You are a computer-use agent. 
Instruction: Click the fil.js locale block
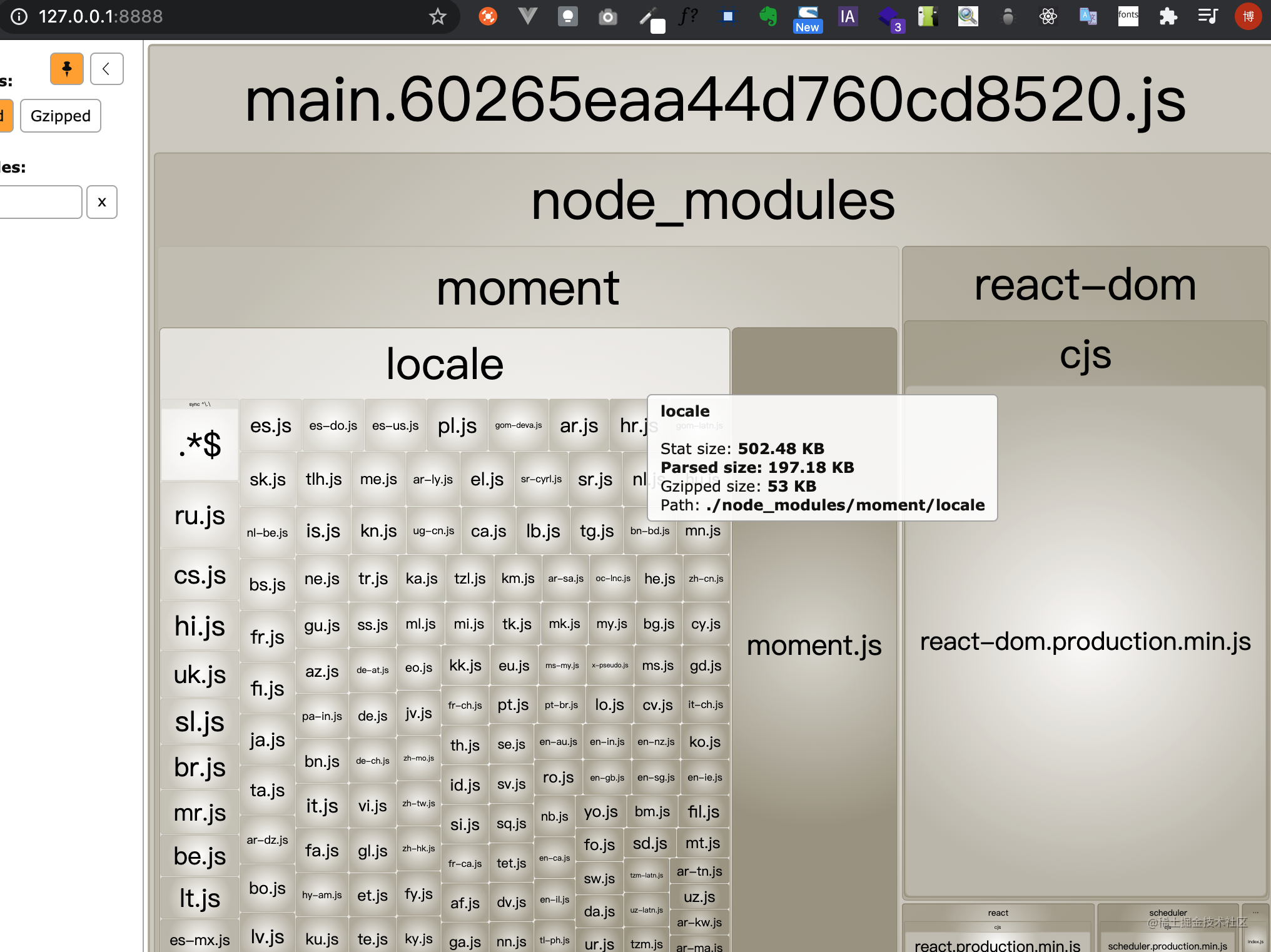703,812
